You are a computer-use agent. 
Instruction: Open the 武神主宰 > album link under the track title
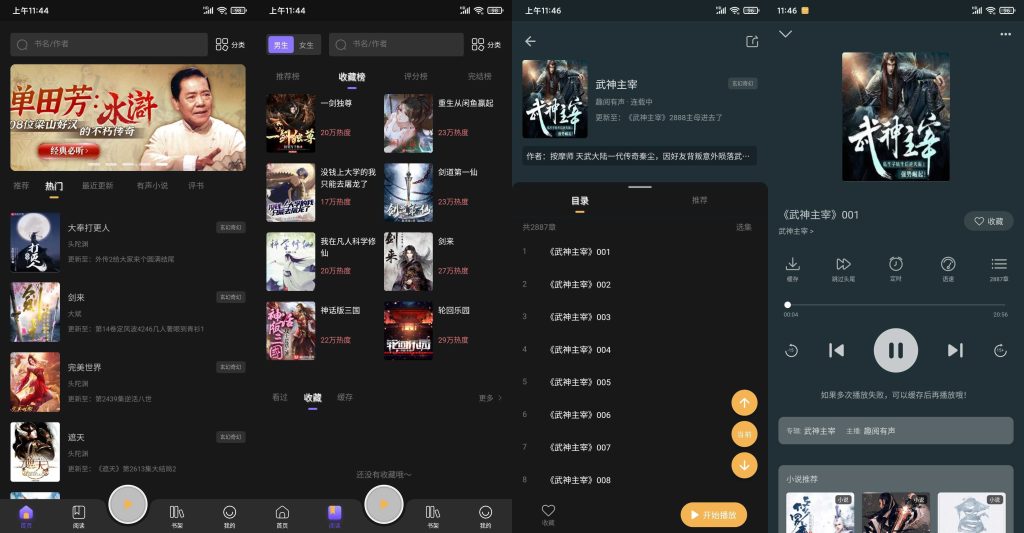click(x=796, y=231)
